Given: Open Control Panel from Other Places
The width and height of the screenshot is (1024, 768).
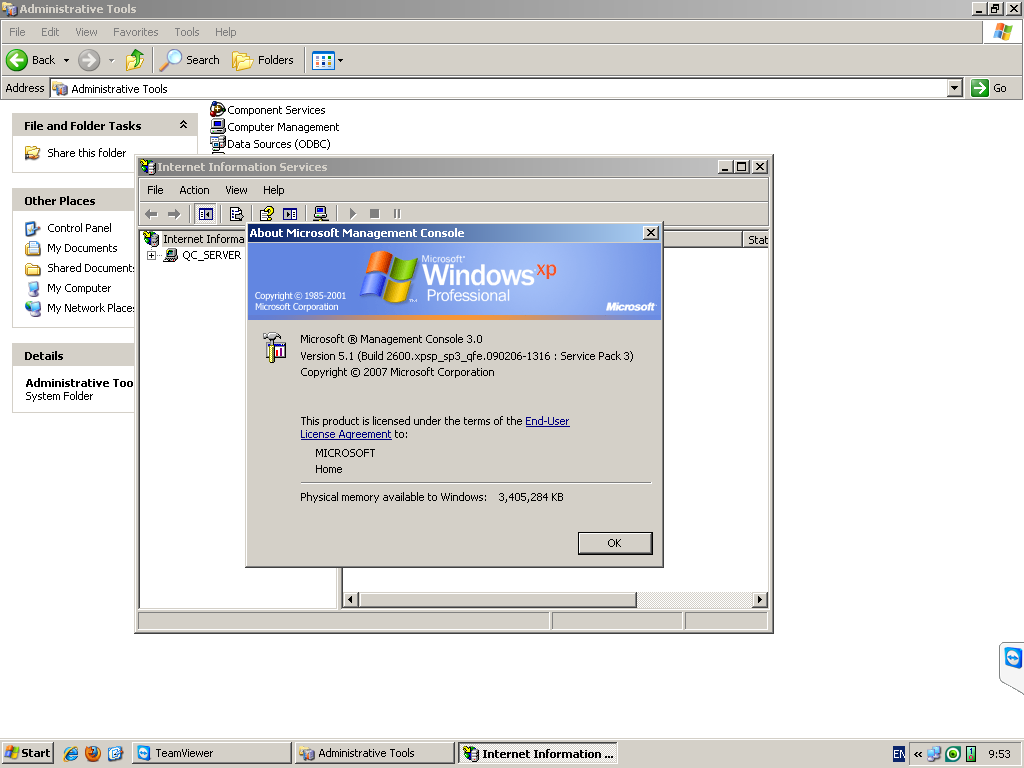Looking at the screenshot, I should point(69,228).
